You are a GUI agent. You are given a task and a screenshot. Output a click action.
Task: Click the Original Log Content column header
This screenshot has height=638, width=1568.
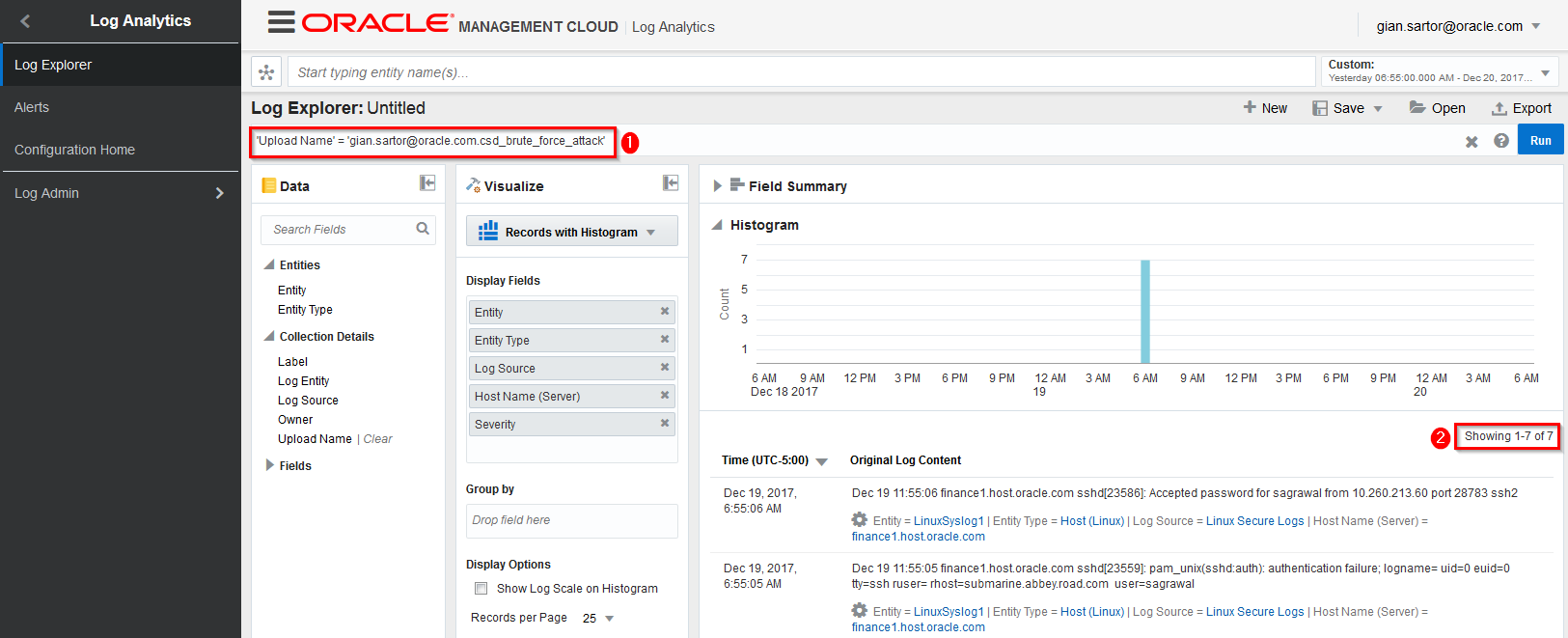905,460
